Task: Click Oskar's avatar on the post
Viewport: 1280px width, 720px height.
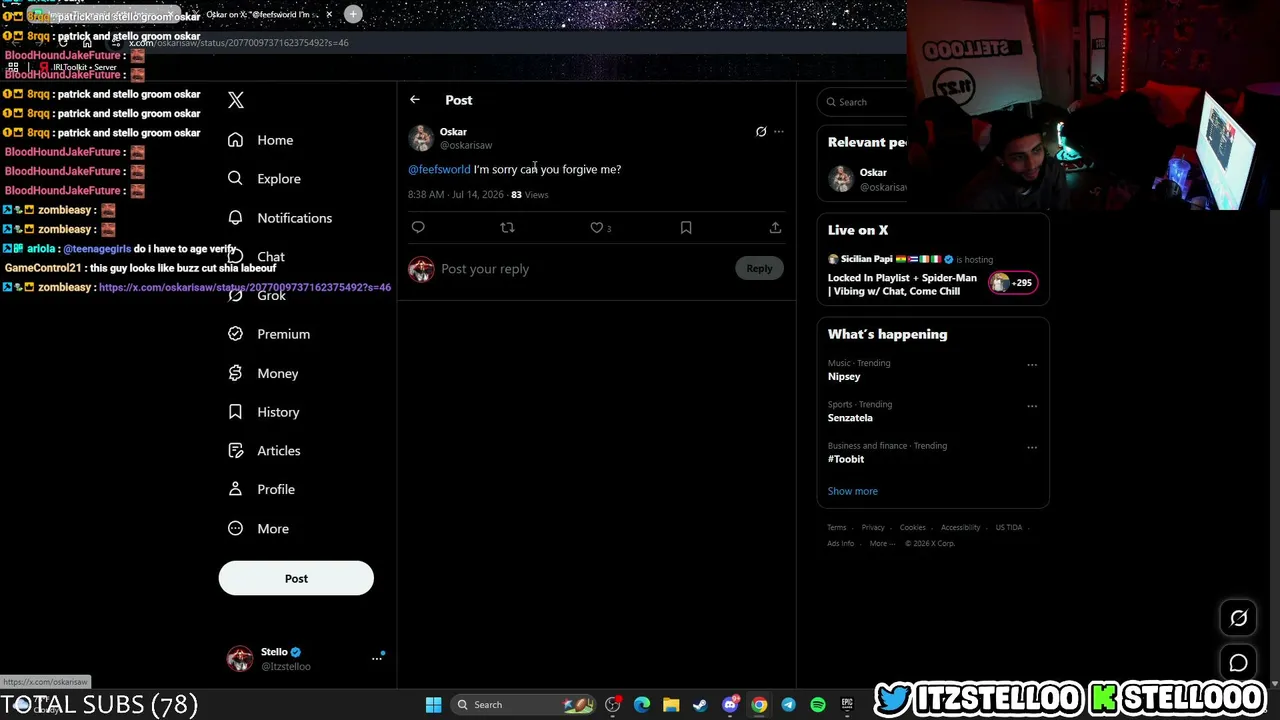Action: pyautogui.click(x=421, y=138)
